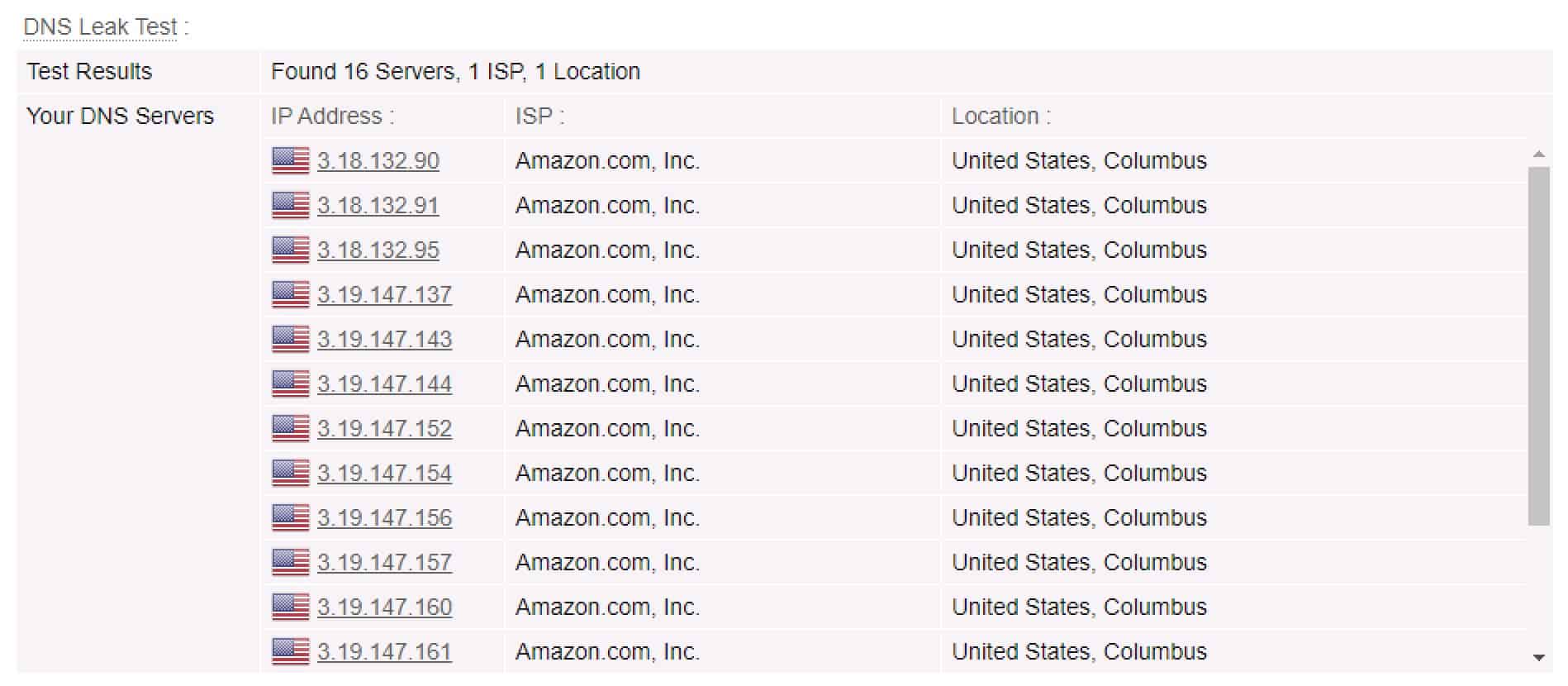This screenshot has width=1568, height=686.
Task: Open the 3.19.147.160 IP address link
Action: 385,607
